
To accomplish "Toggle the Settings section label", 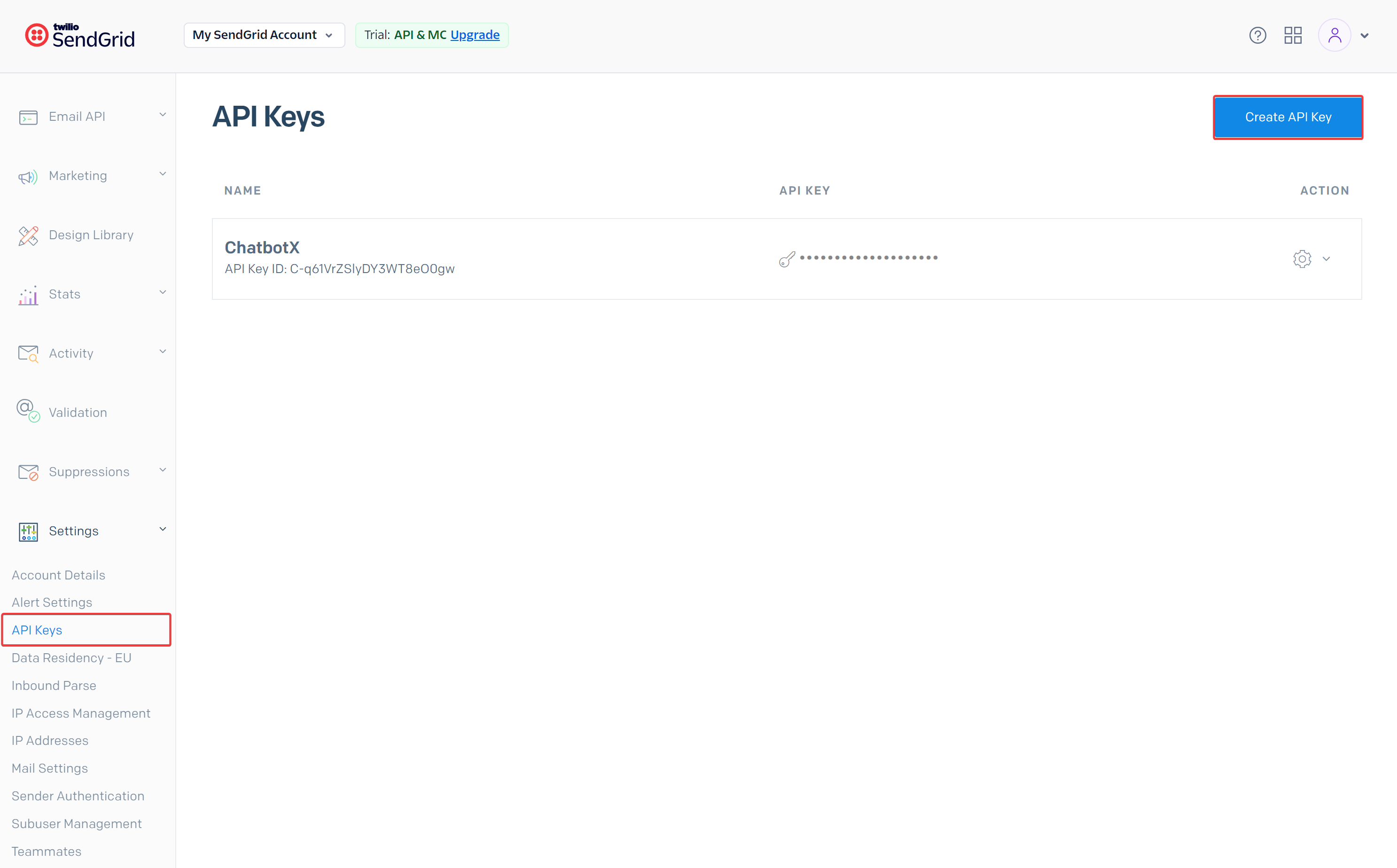I will pyautogui.click(x=73, y=531).
